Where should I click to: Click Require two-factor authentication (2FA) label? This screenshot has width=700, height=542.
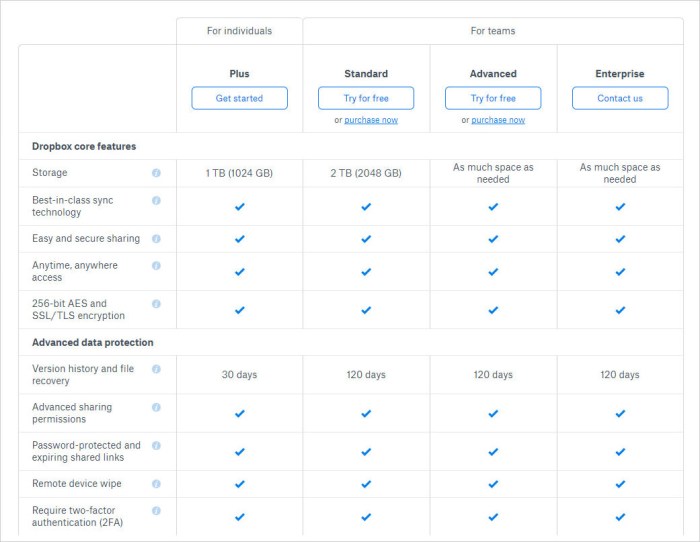pyautogui.click(x=77, y=517)
